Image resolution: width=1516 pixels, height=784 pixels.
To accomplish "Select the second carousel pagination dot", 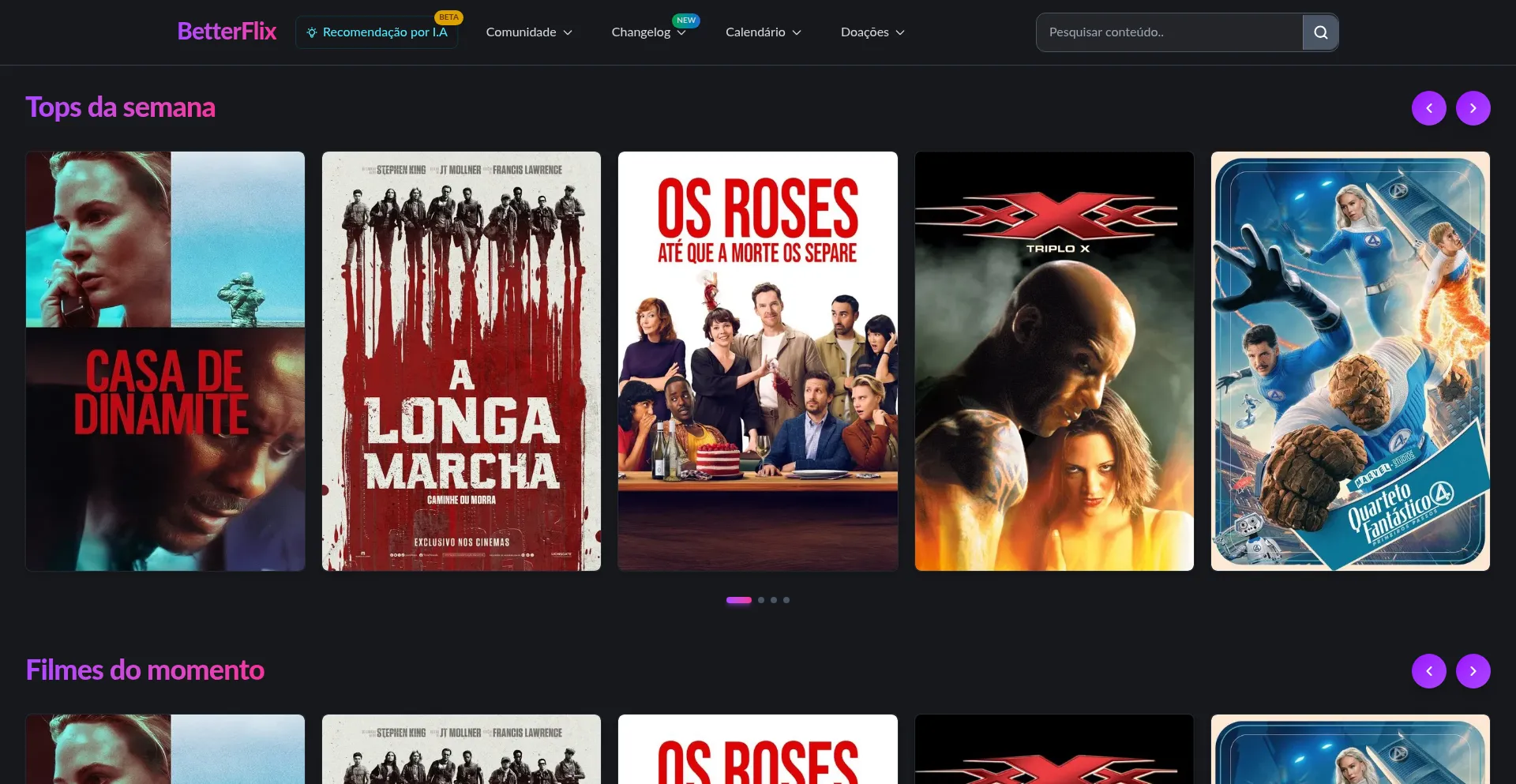I will 761,600.
